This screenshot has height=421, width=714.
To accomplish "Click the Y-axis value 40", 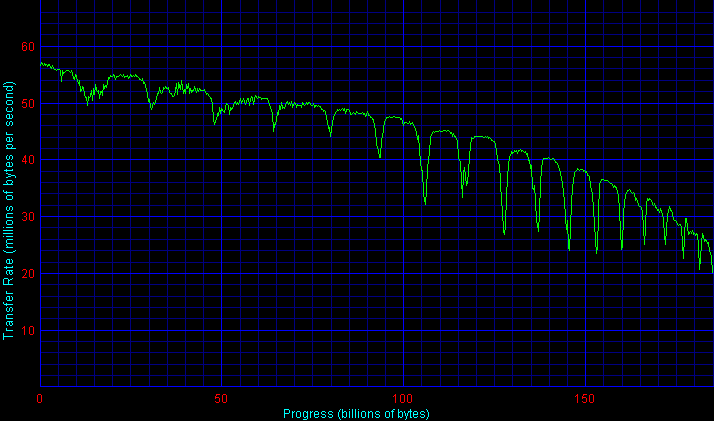I will point(28,160).
